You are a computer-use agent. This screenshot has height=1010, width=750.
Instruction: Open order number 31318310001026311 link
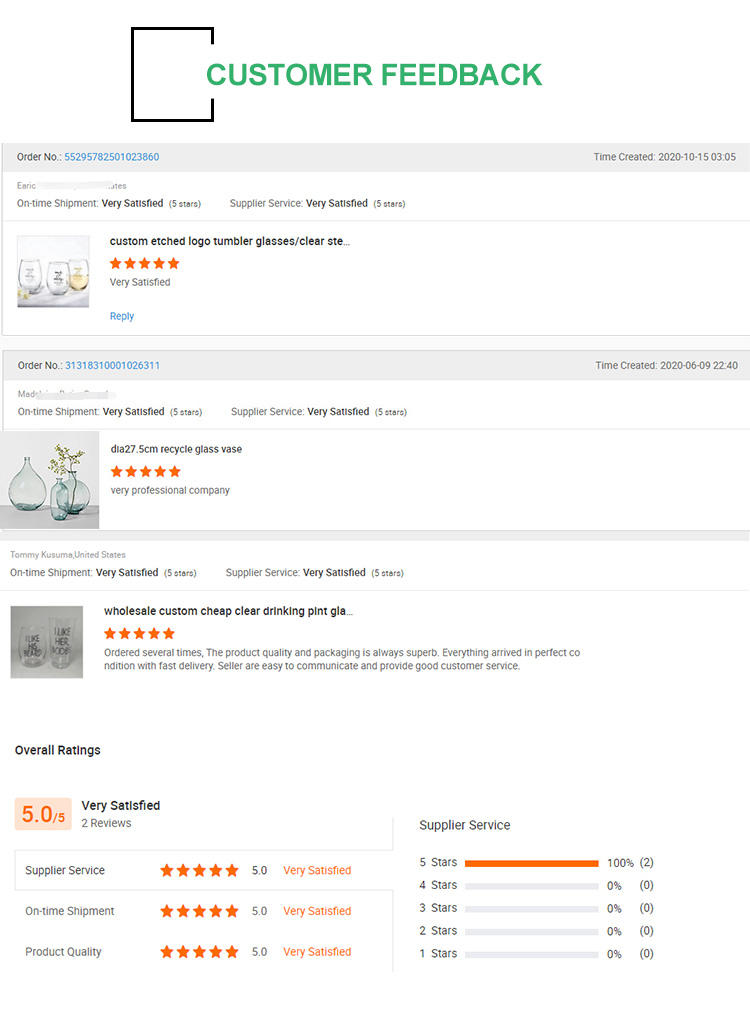pos(112,365)
